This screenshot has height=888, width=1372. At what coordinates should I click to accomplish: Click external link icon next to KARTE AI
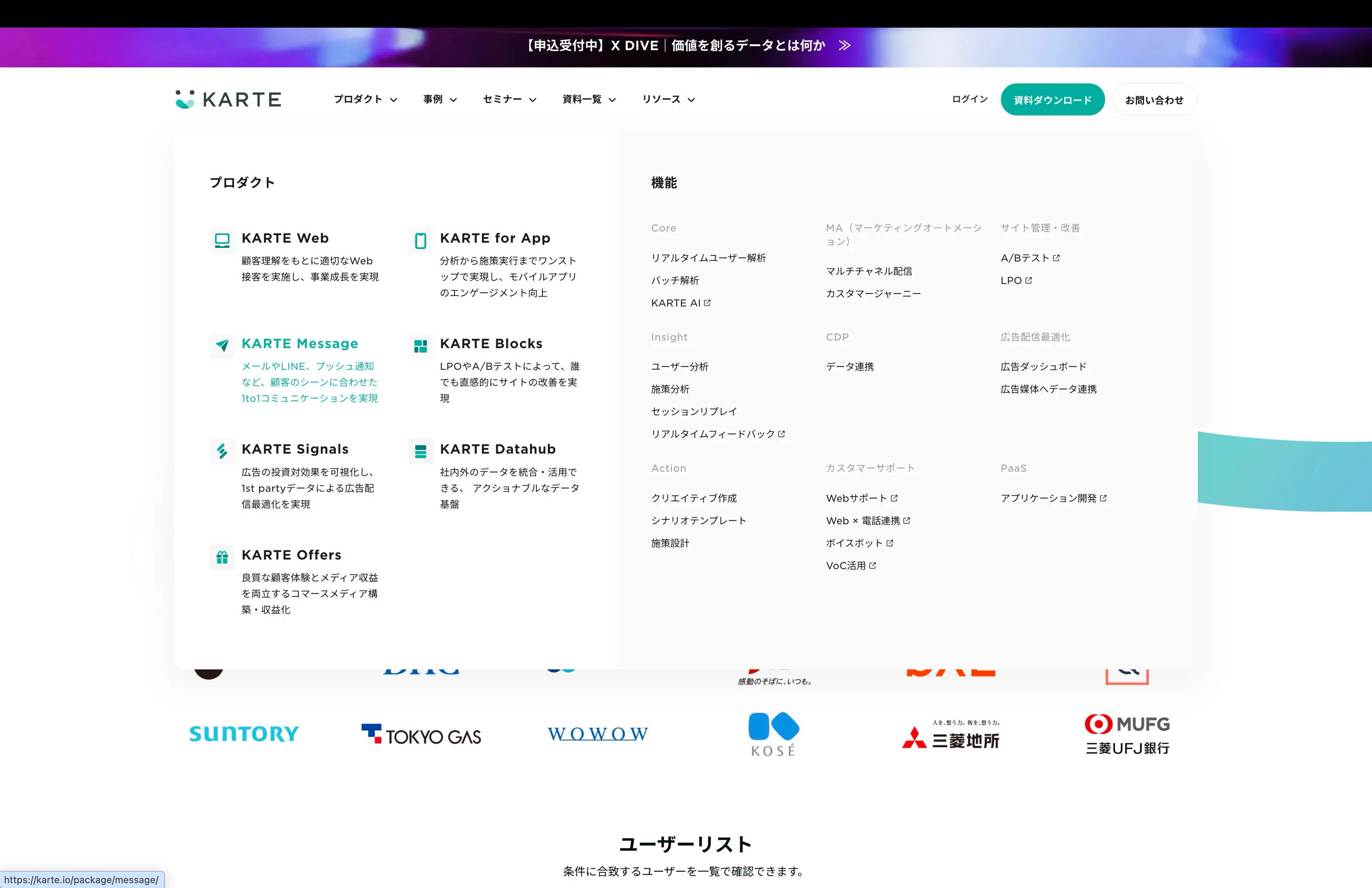coord(707,302)
